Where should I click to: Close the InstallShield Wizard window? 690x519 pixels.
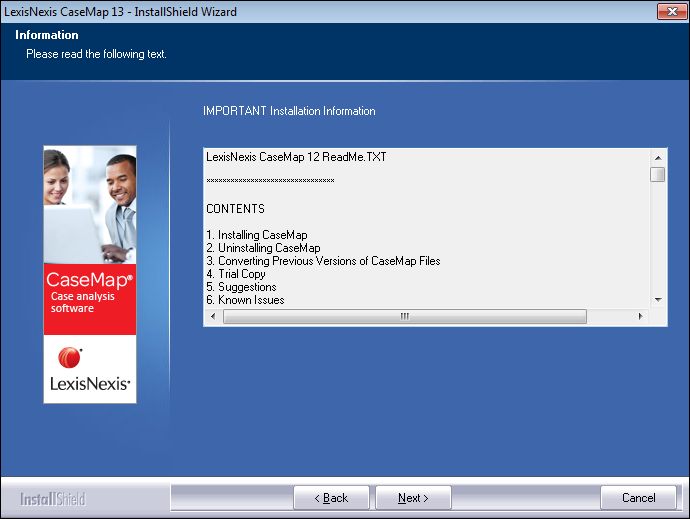[670, 11]
